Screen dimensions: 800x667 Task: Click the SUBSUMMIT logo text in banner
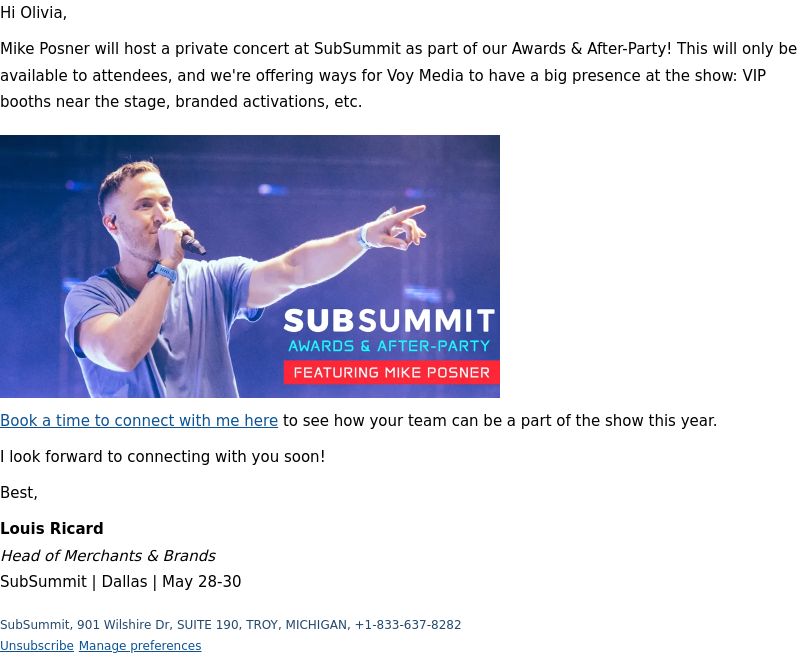click(x=389, y=320)
